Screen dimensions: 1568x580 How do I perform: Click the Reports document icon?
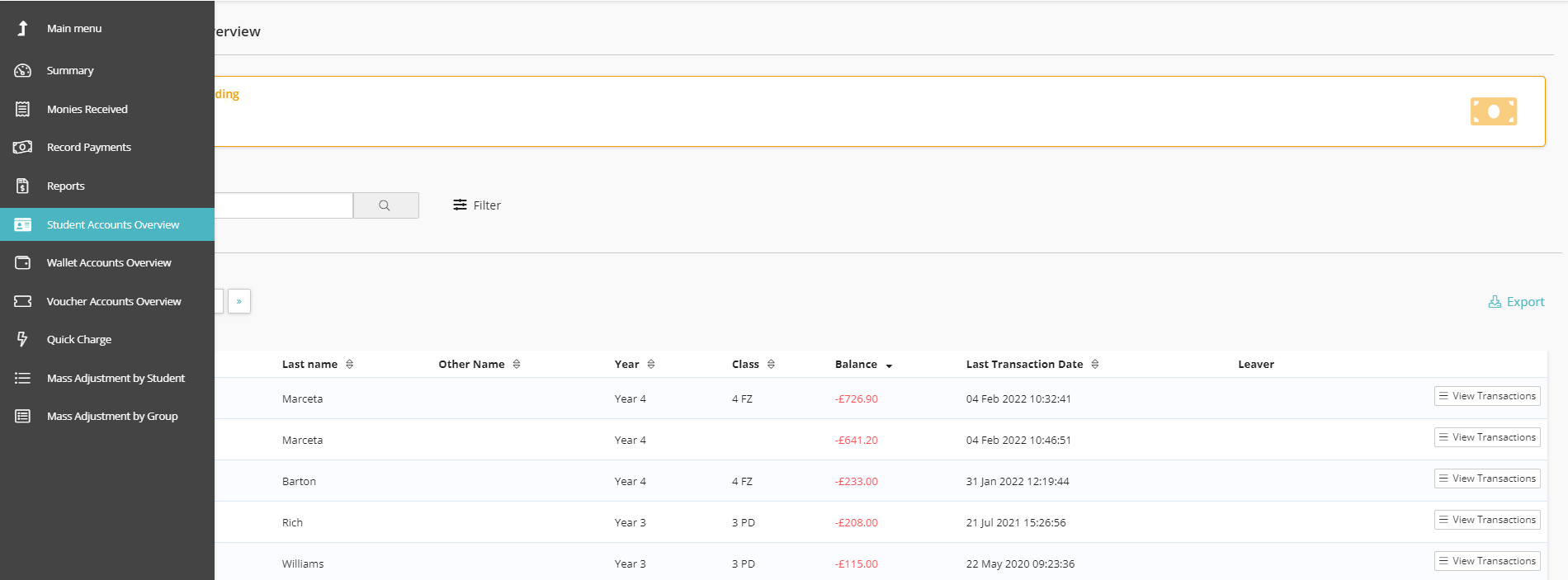[x=22, y=186]
